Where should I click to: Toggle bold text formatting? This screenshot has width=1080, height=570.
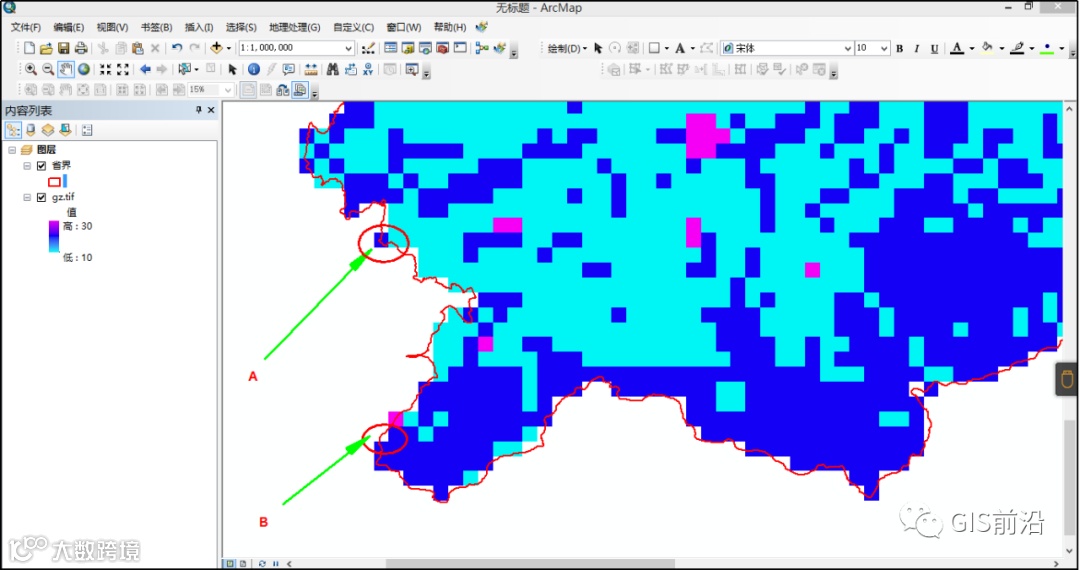900,48
